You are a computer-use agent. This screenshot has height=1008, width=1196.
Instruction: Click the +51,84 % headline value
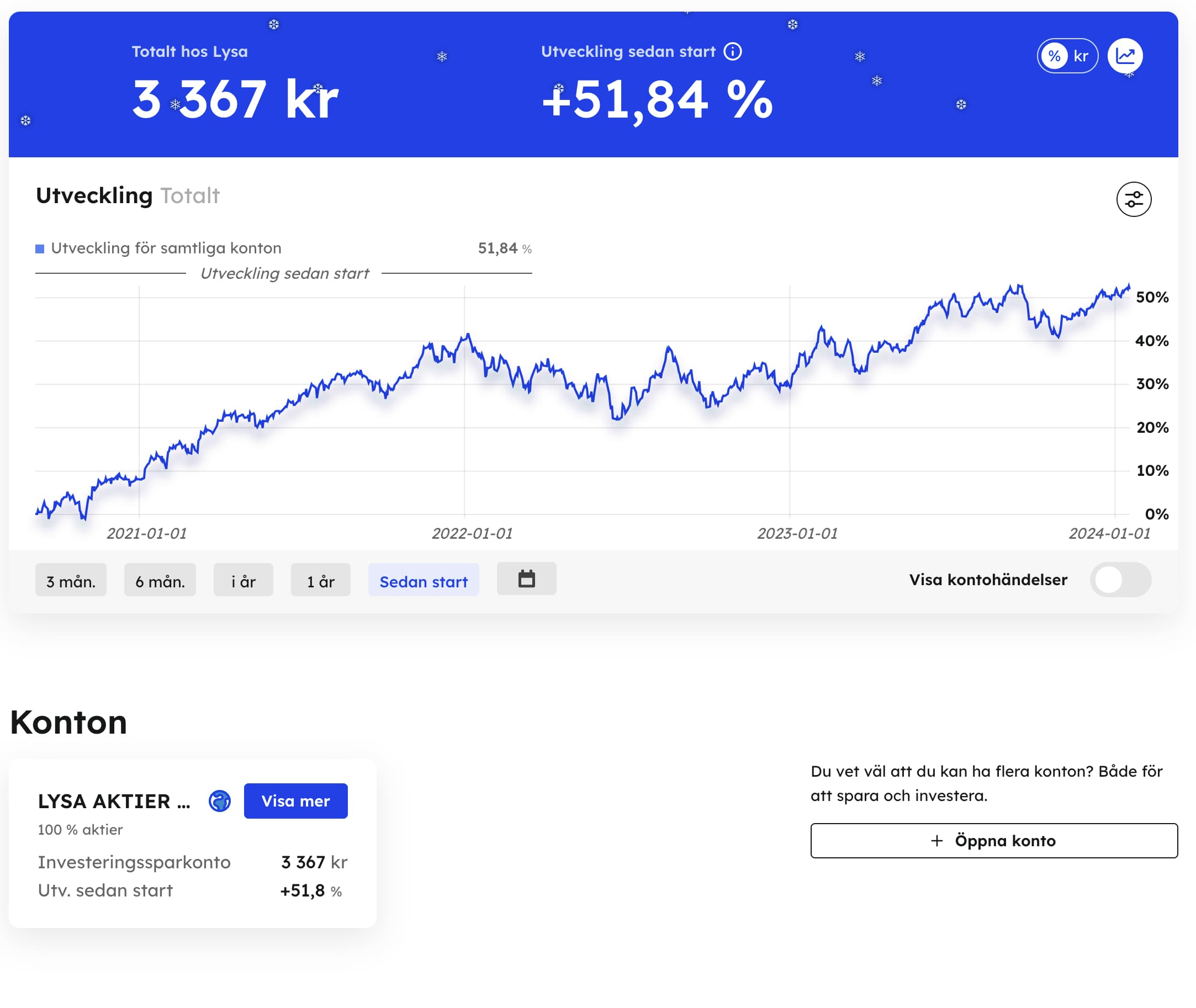tap(657, 99)
